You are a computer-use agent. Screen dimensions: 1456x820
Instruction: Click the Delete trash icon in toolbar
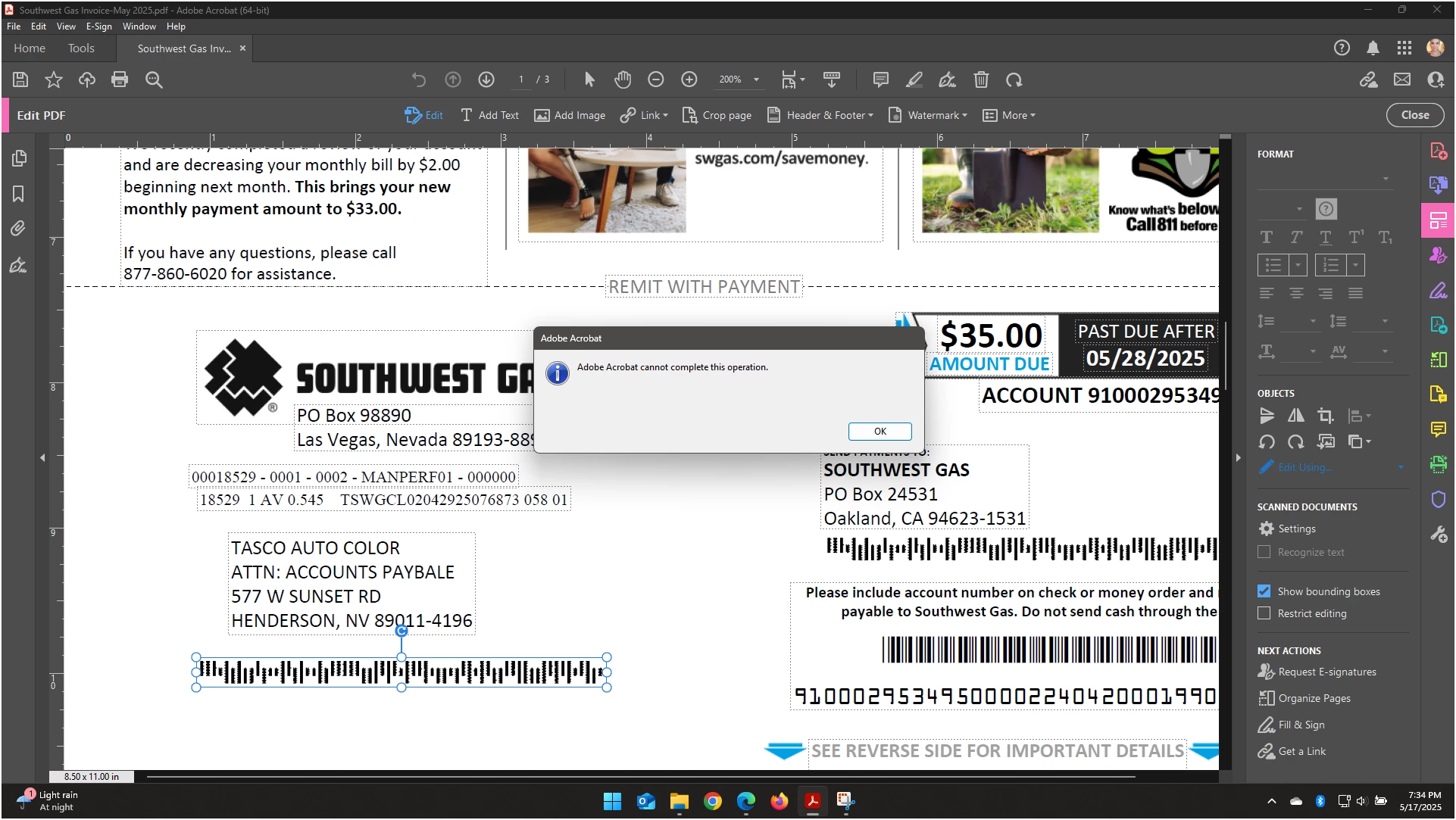pos(981,80)
